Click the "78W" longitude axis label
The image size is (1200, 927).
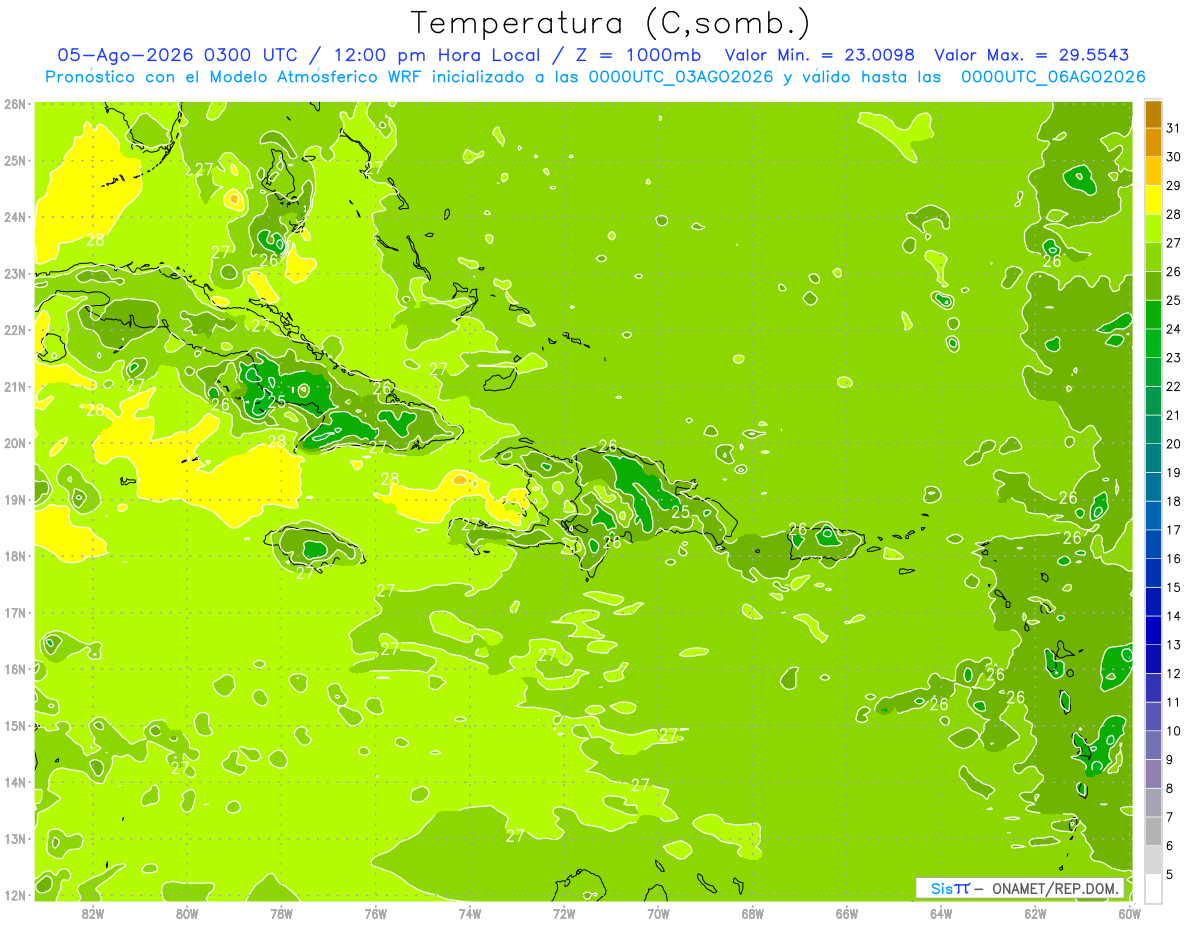click(x=281, y=913)
